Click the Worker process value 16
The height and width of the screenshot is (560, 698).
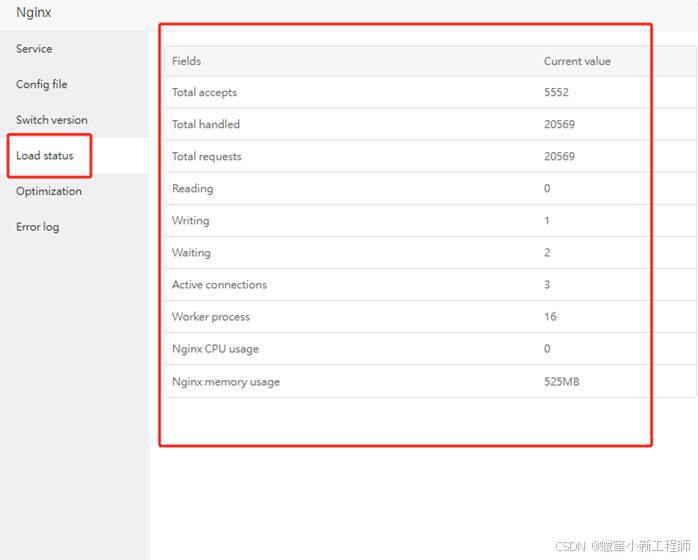click(550, 317)
